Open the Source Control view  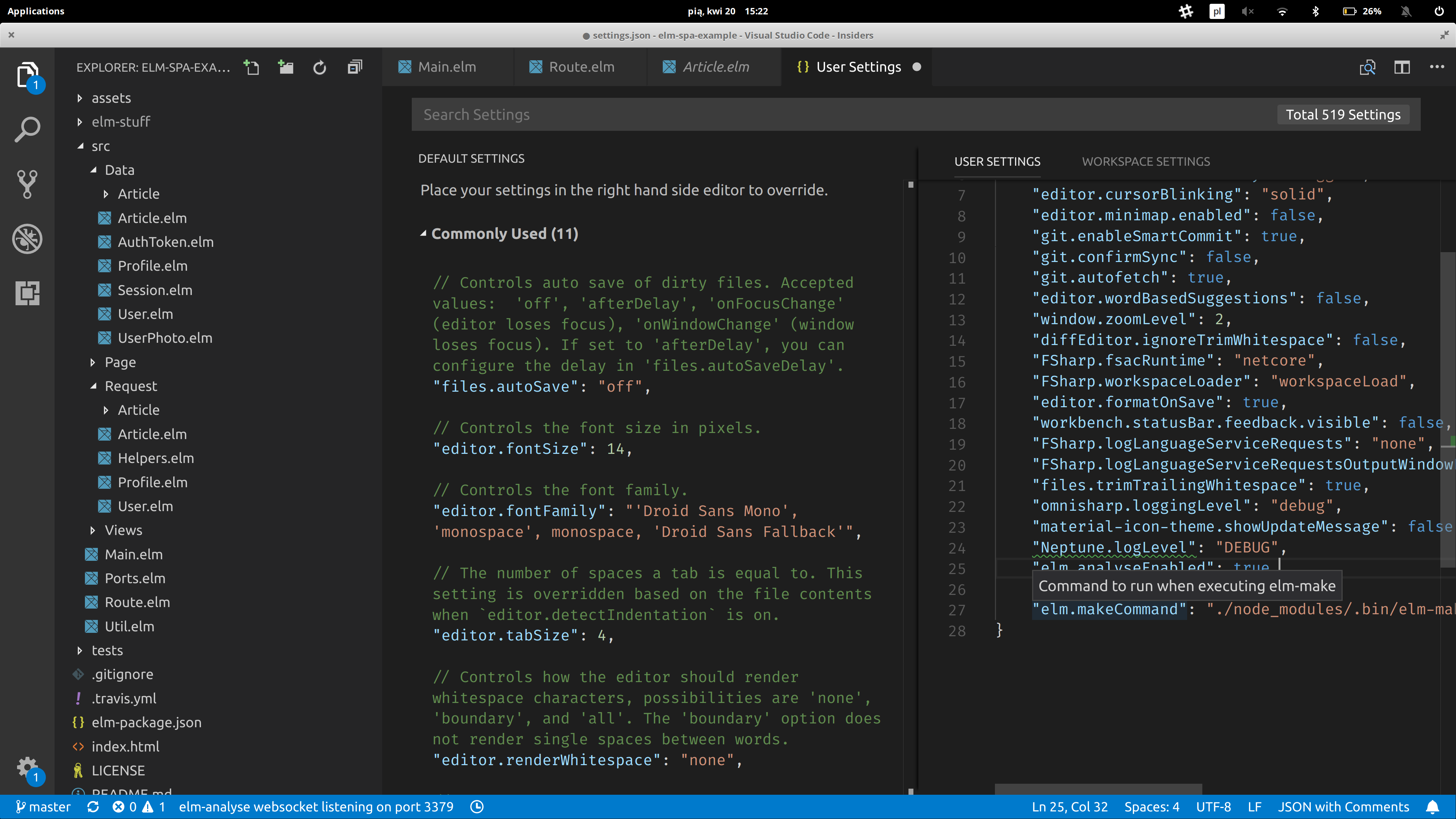coord(27,184)
